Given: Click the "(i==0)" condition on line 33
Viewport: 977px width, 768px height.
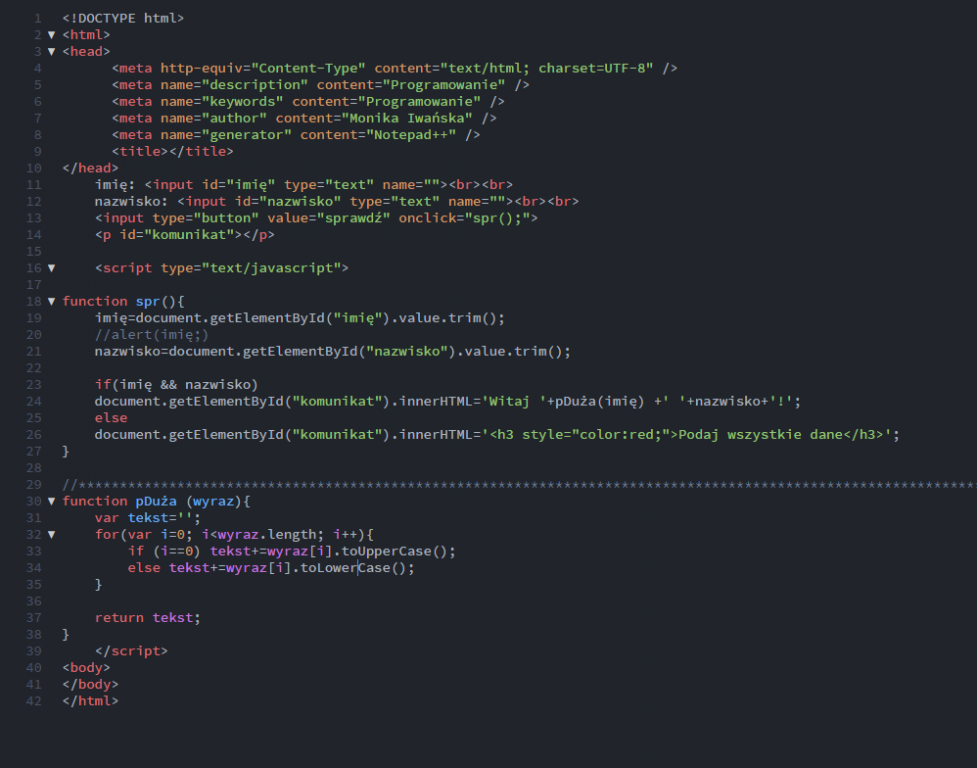Looking at the screenshot, I should tap(177, 551).
